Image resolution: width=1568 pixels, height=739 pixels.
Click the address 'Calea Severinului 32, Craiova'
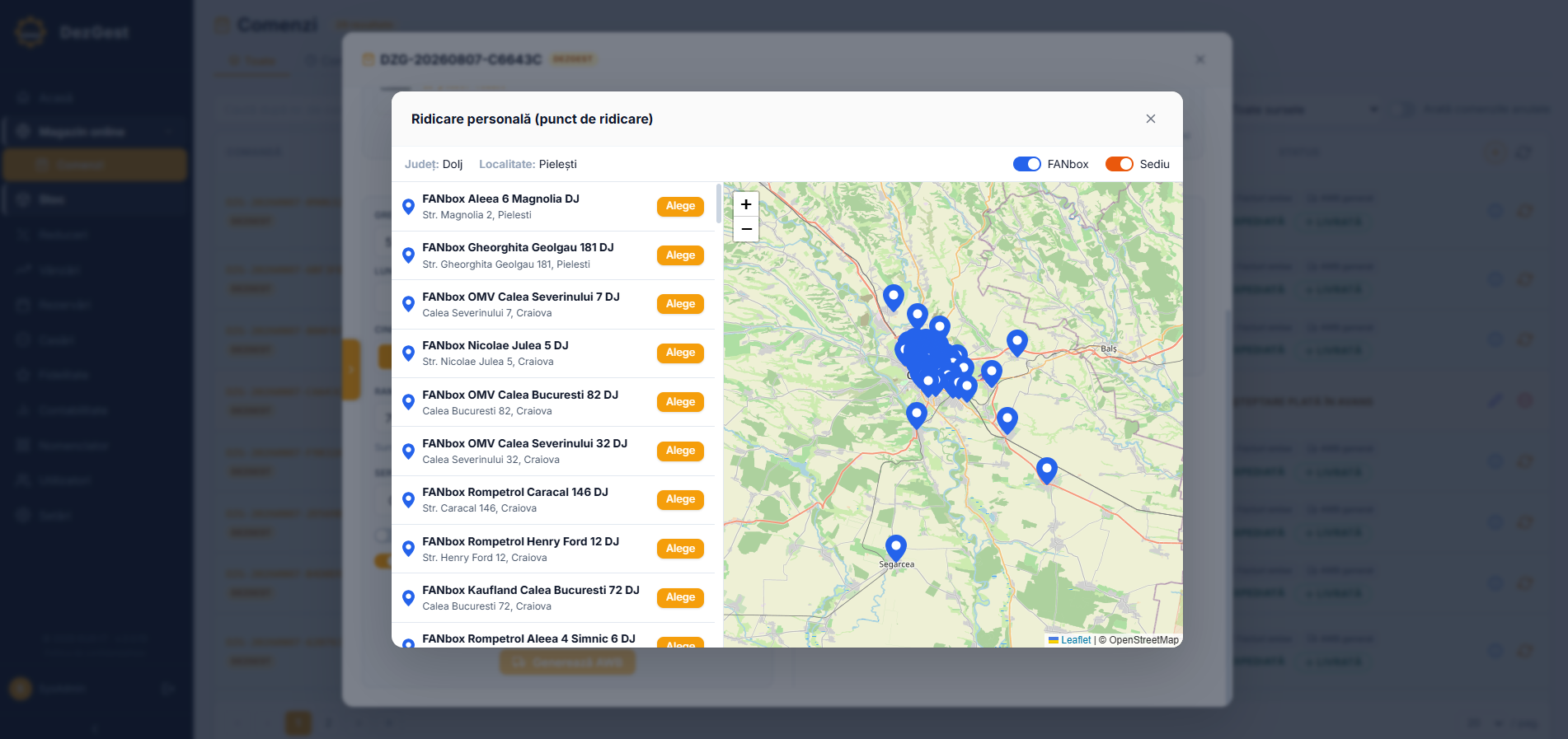pyautogui.click(x=491, y=460)
